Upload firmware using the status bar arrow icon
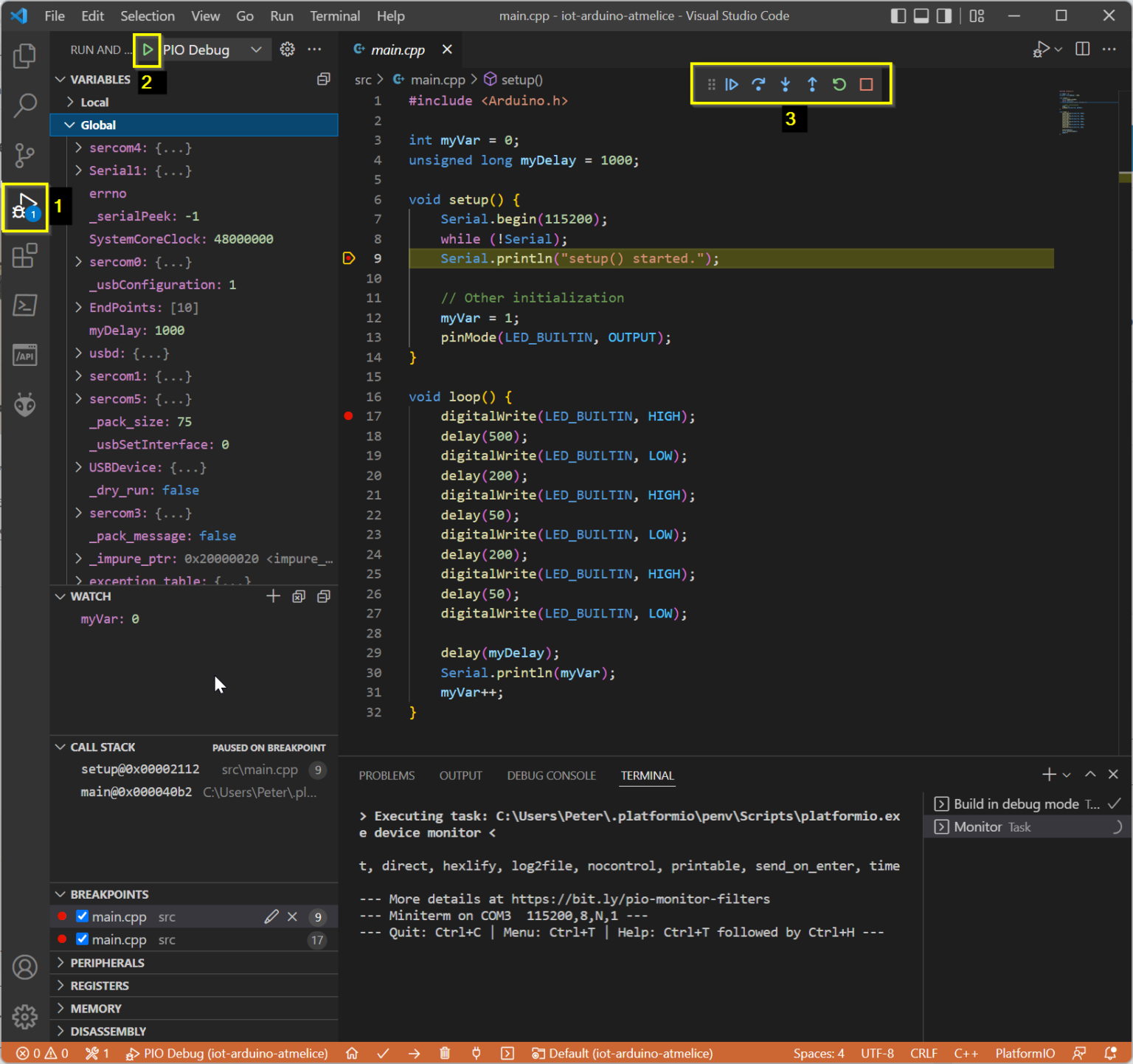 tap(414, 1053)
